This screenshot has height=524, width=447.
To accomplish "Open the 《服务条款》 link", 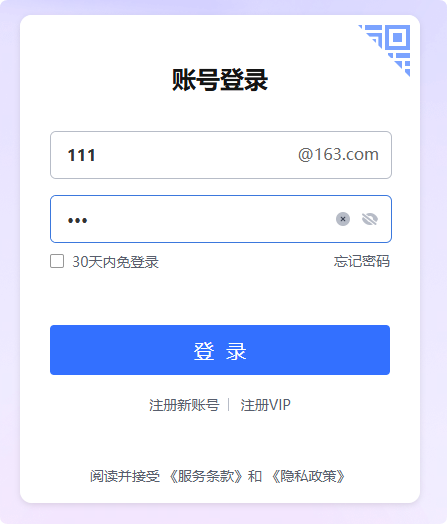I will click(x=206, y=476).
